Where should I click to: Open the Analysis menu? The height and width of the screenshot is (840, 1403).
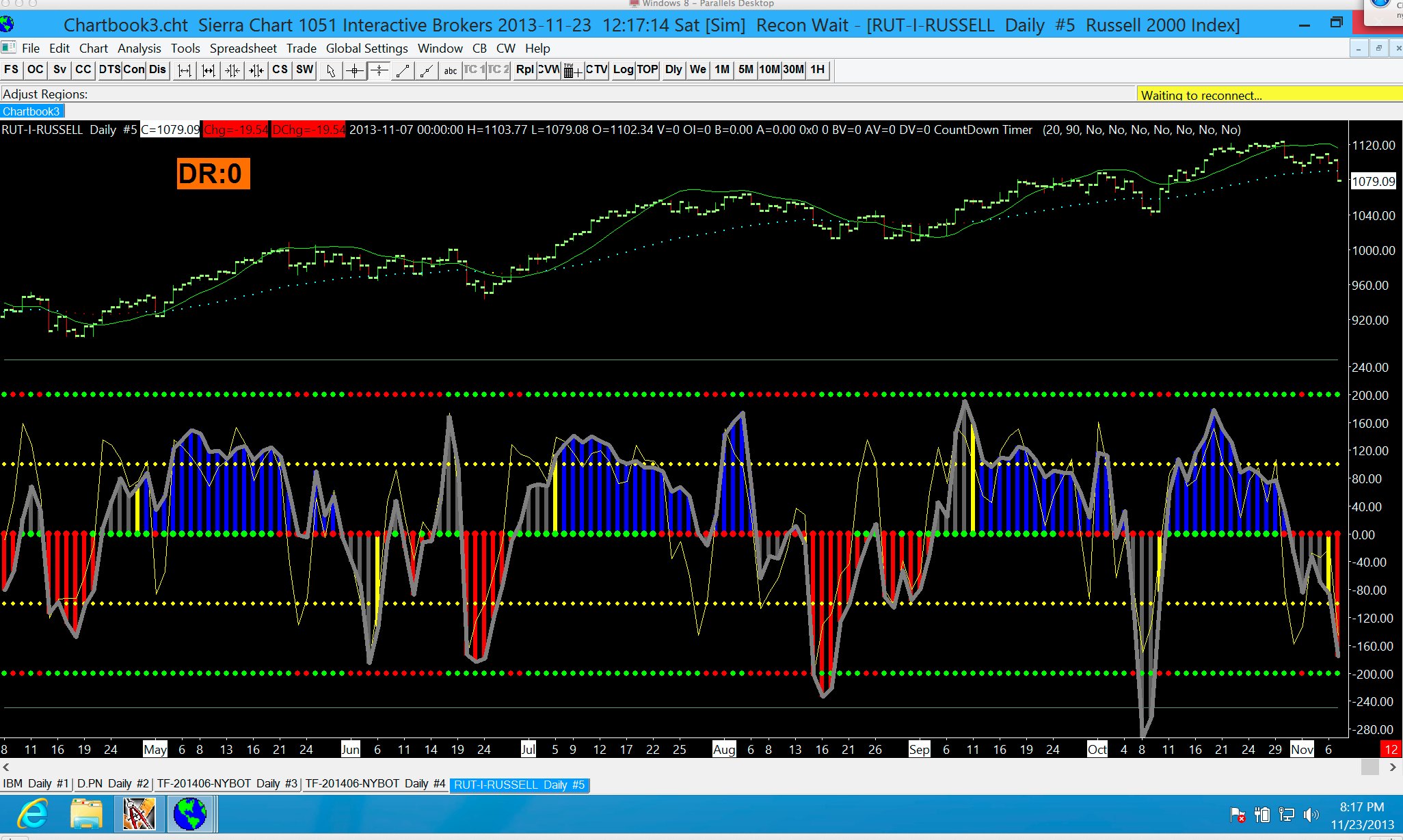[139, 49]
